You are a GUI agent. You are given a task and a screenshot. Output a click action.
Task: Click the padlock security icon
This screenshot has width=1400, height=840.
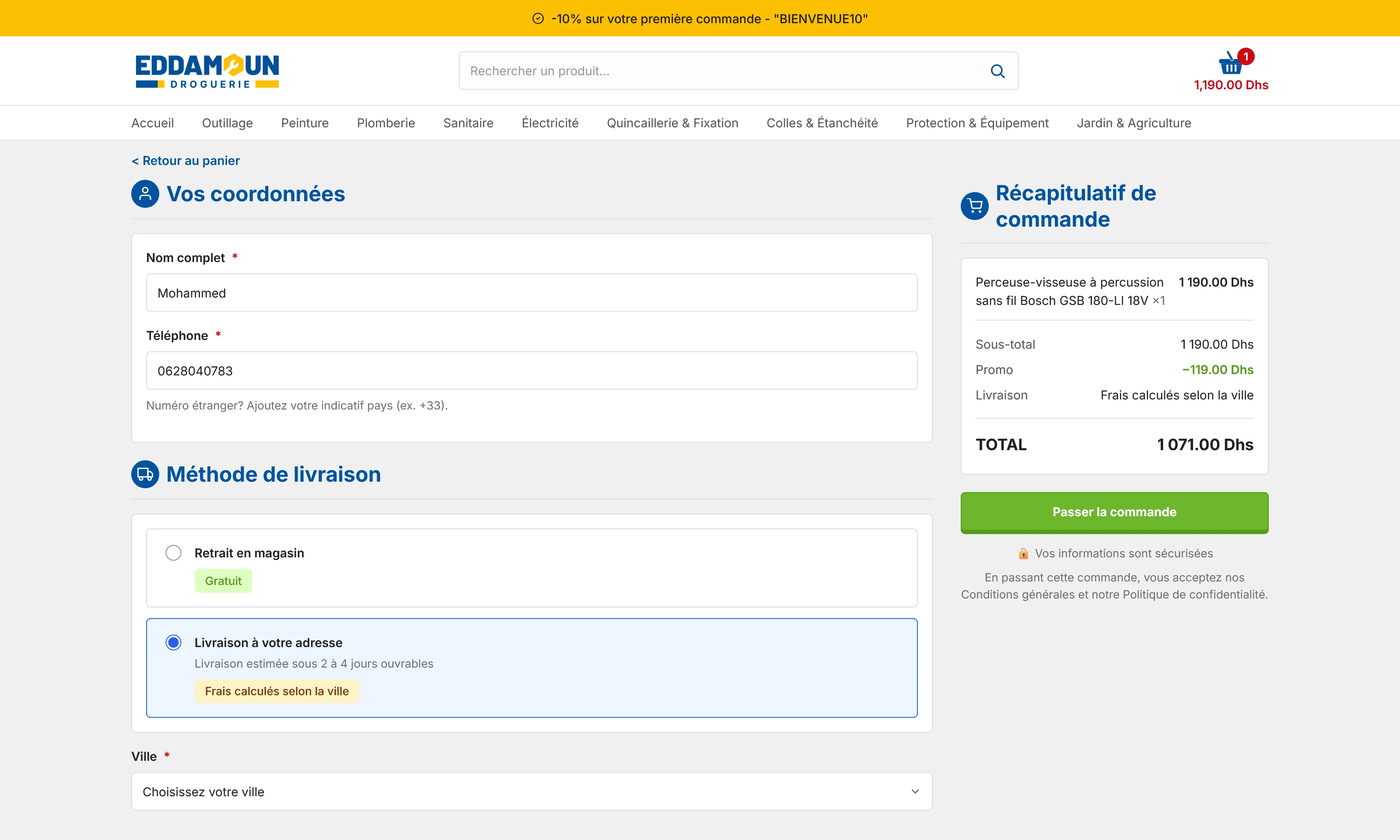pyautogui.click(x=1023, y=553)
